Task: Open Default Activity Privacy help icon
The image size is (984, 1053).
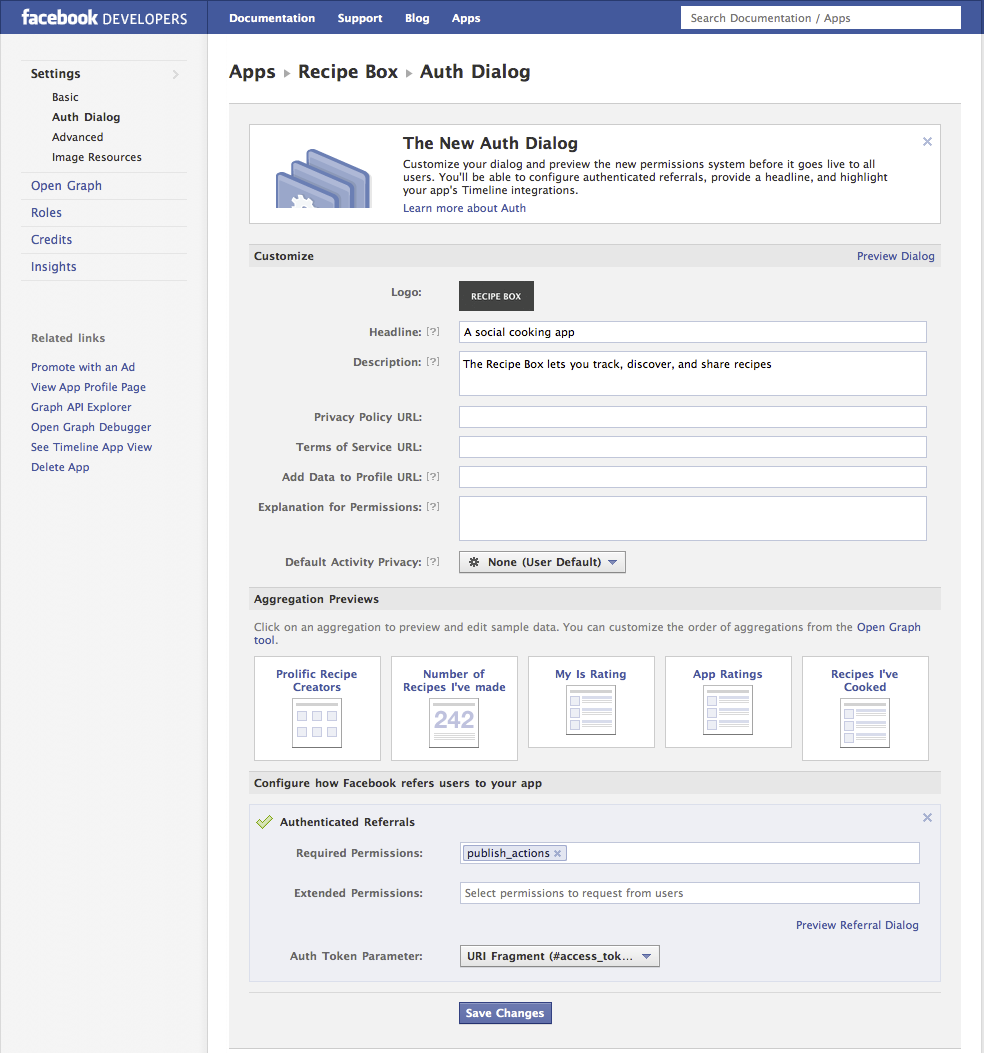Action: (433, 562)
